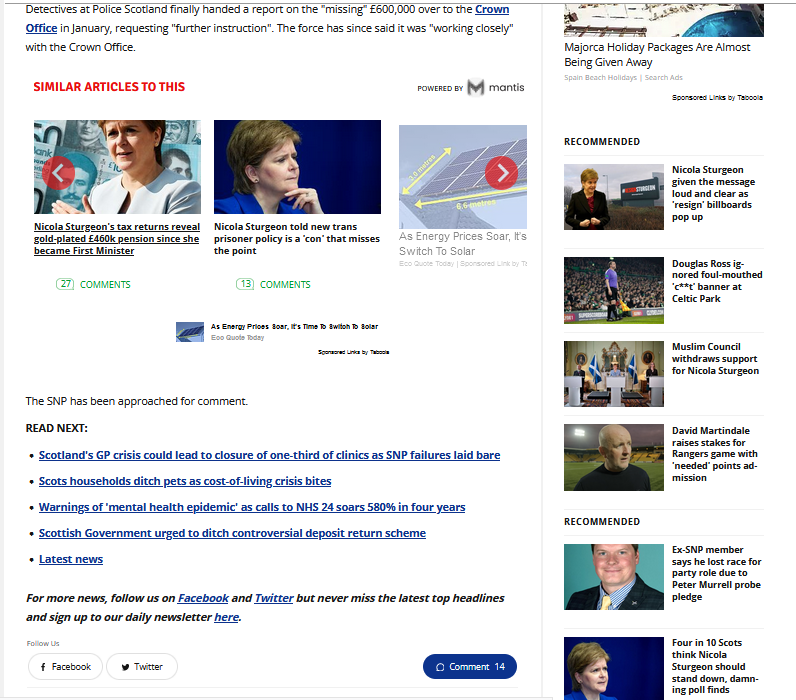
Task: Open Four in 10 Scots poll article
Action: [715, 666]
